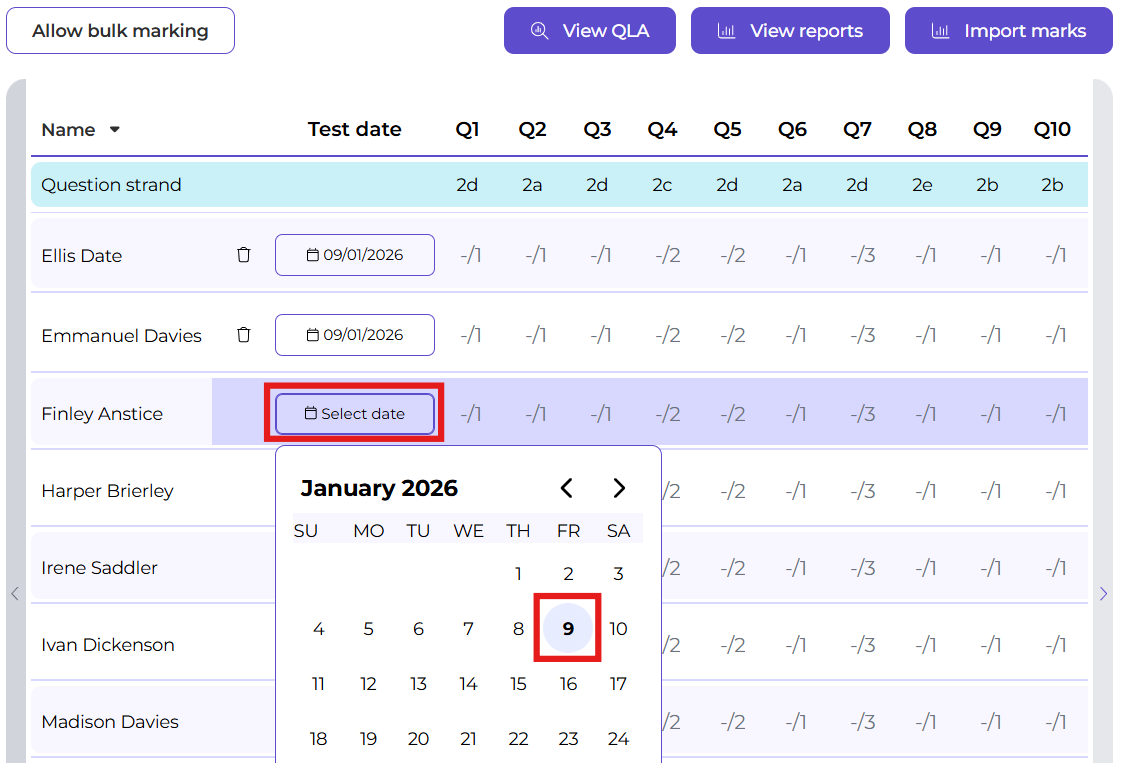This screenshot has height=763, width=1123.
Task: Pick January 16 in the calendar
Action: click(x=568, y=684)
